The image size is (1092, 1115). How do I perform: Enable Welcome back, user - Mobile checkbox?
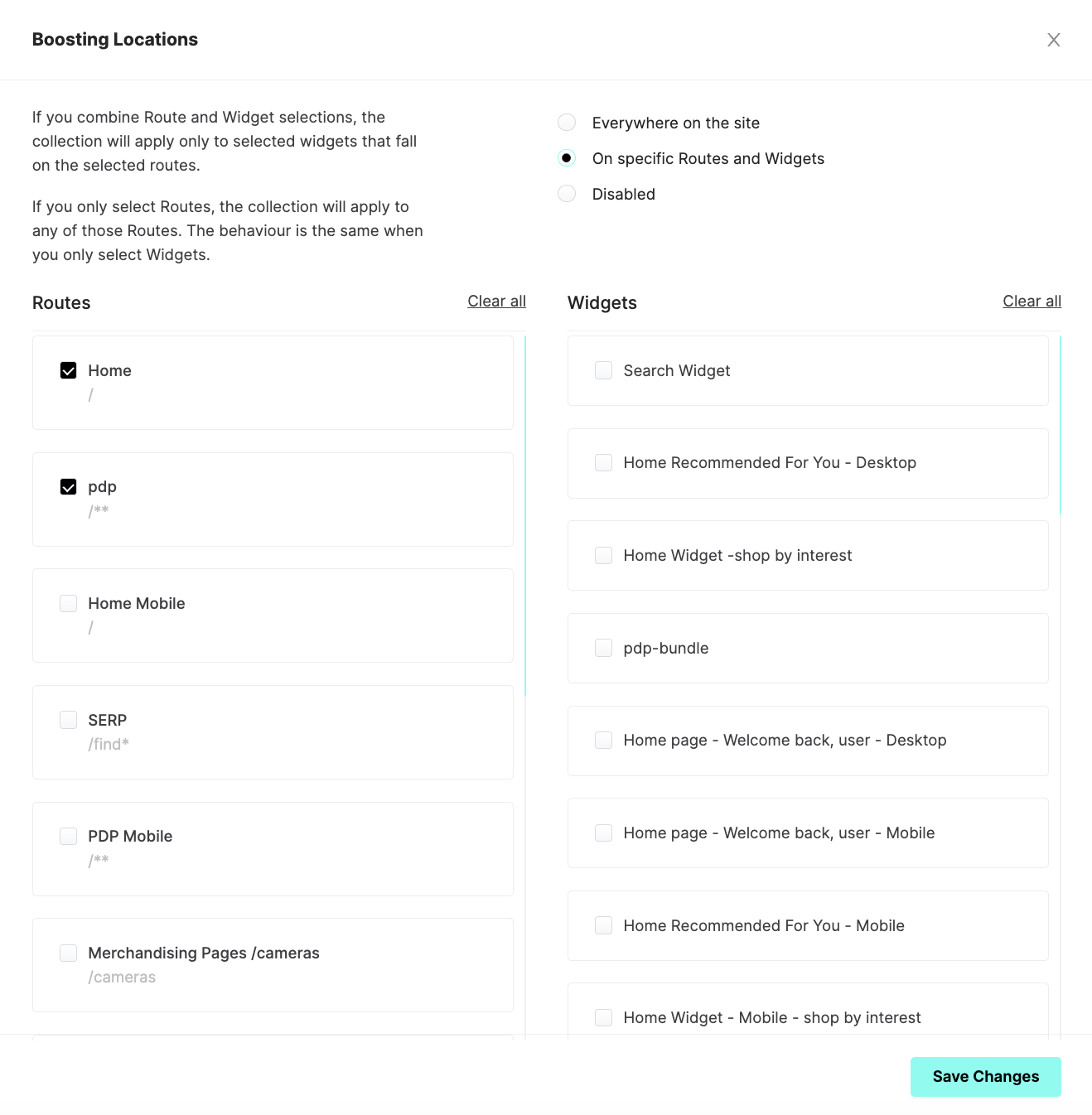click(x=604, y=833)
